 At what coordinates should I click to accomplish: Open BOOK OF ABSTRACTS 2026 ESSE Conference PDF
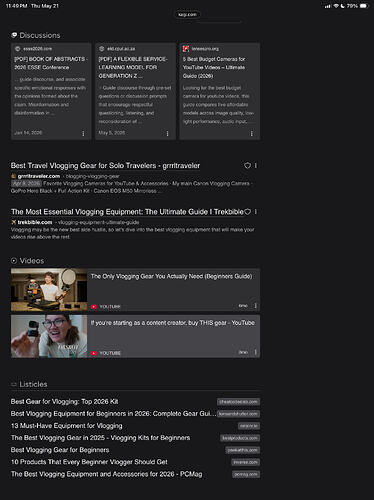pyautogui.click(x=51, y=63)
